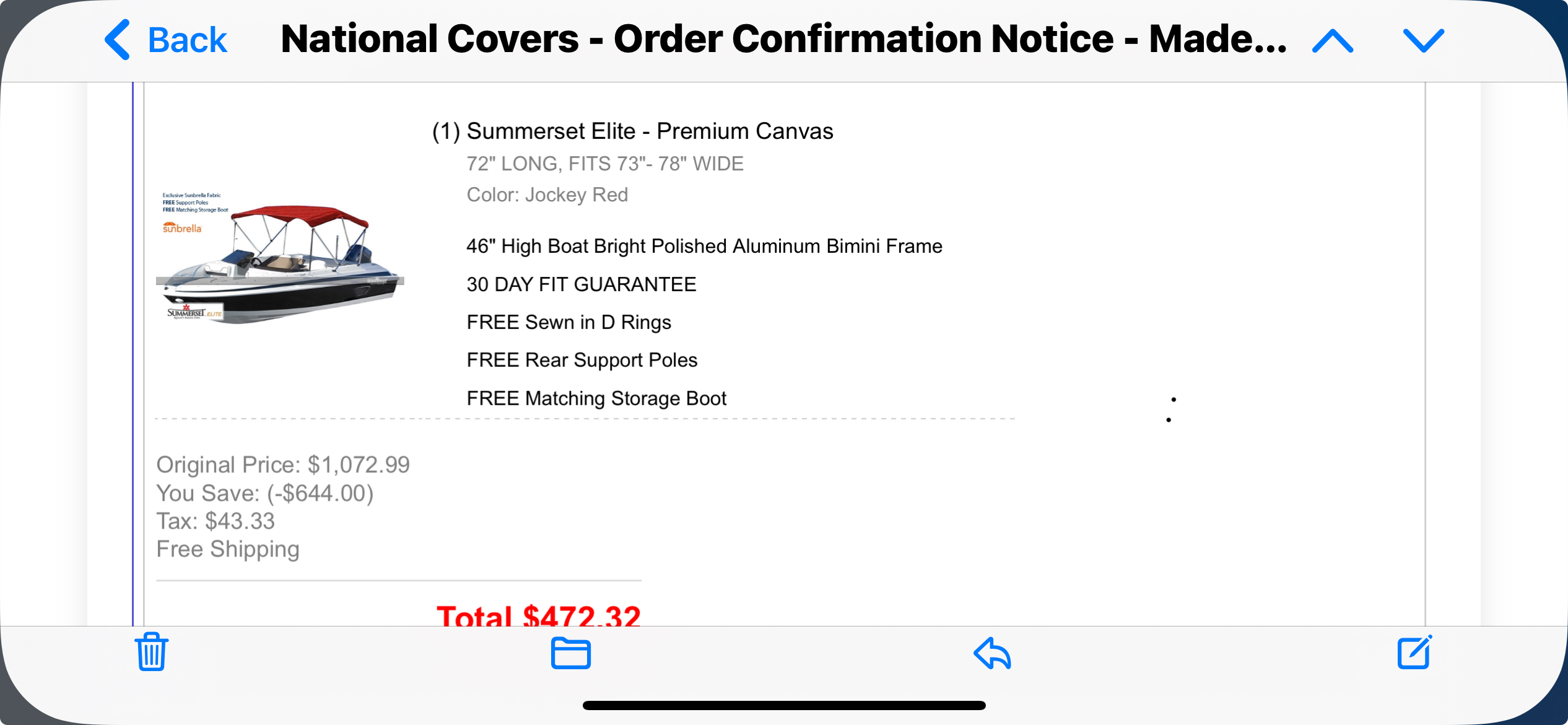Select Summerset Elite - Premium Canvas item title
The image size is (1568, 725).
point(649,131)
